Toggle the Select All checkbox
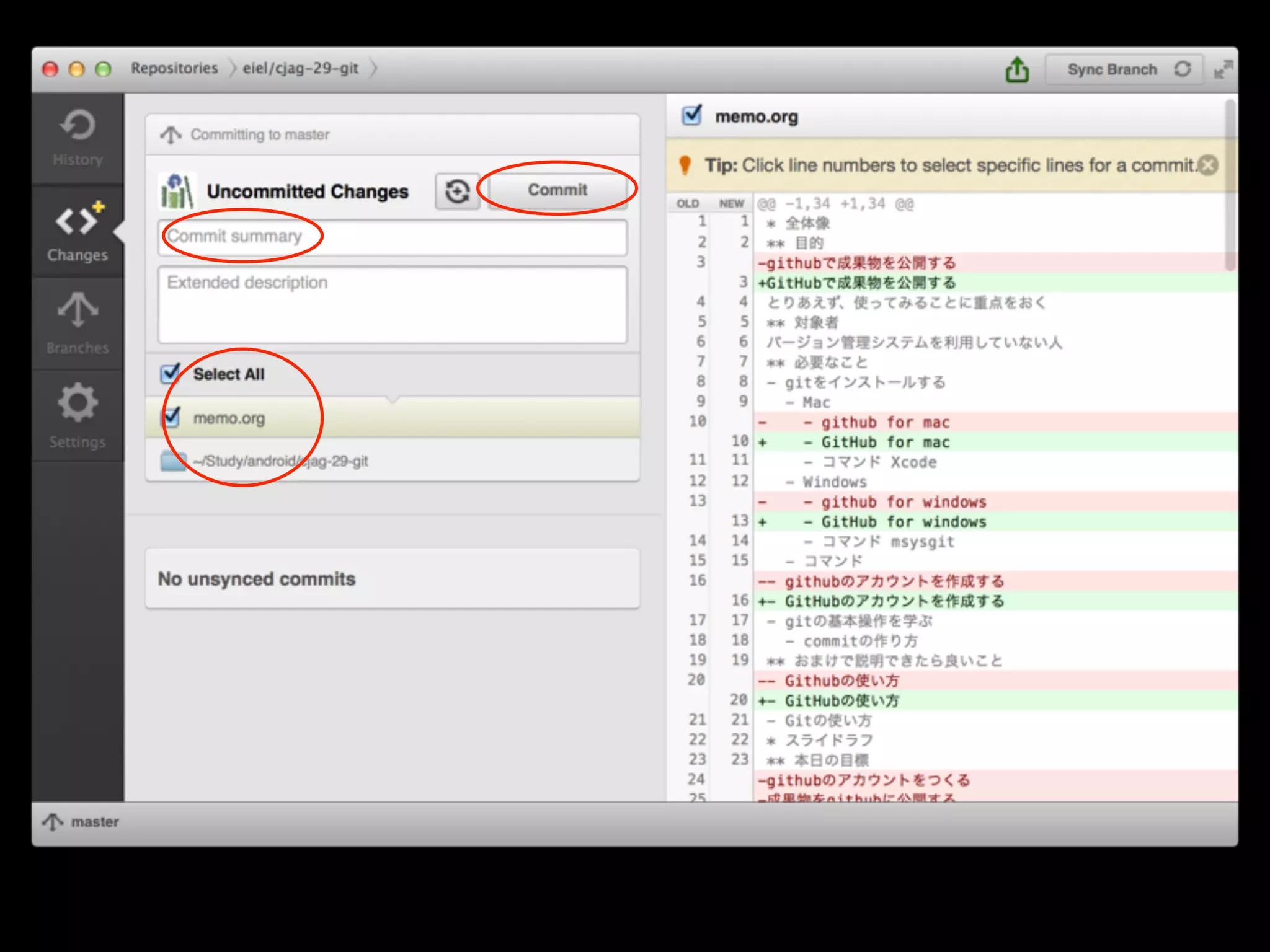Screen dimensions: 1270x952 tap(171, 374)
